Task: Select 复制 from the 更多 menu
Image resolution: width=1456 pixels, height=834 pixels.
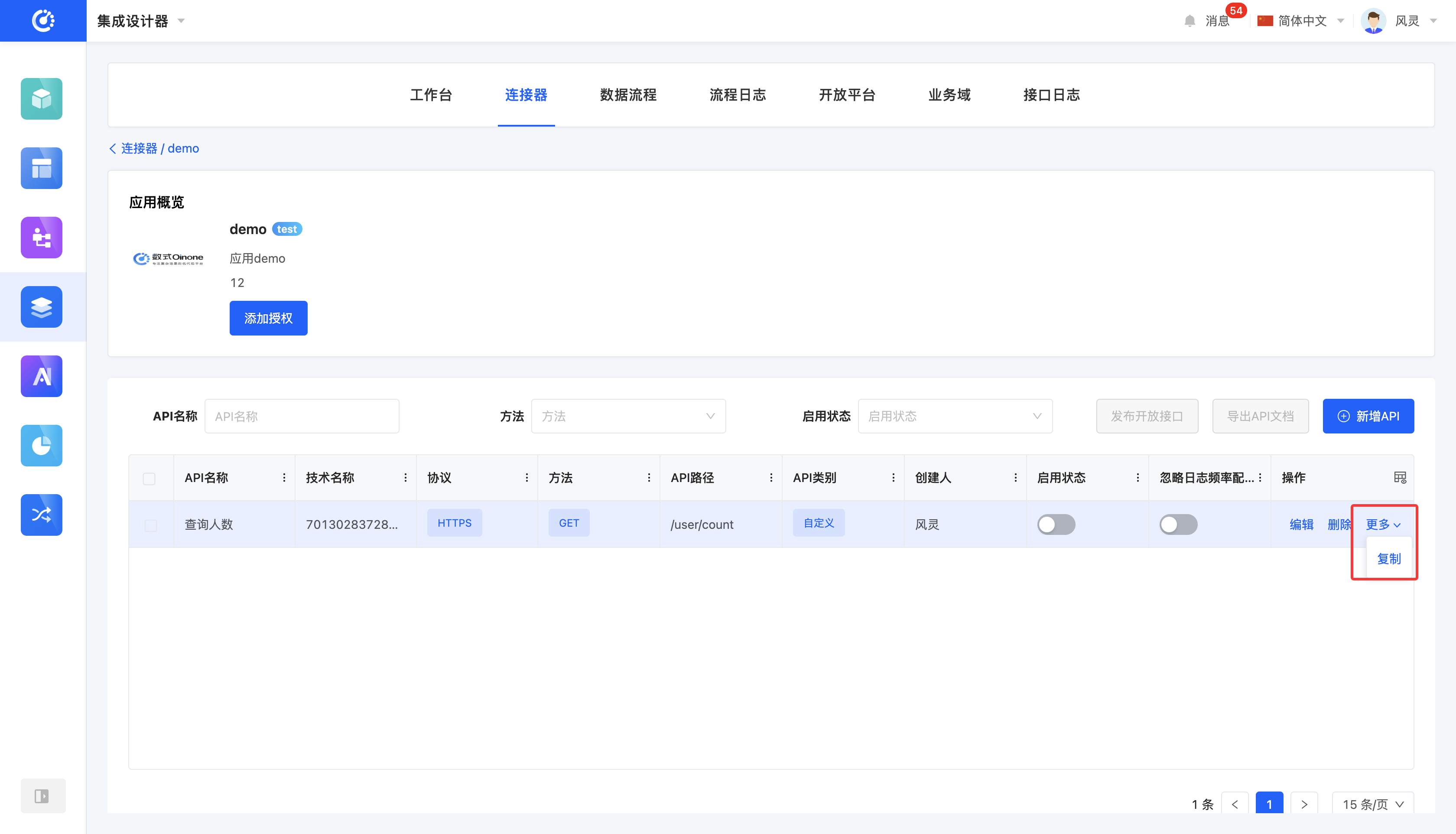Action: (x=1388, y=558)
